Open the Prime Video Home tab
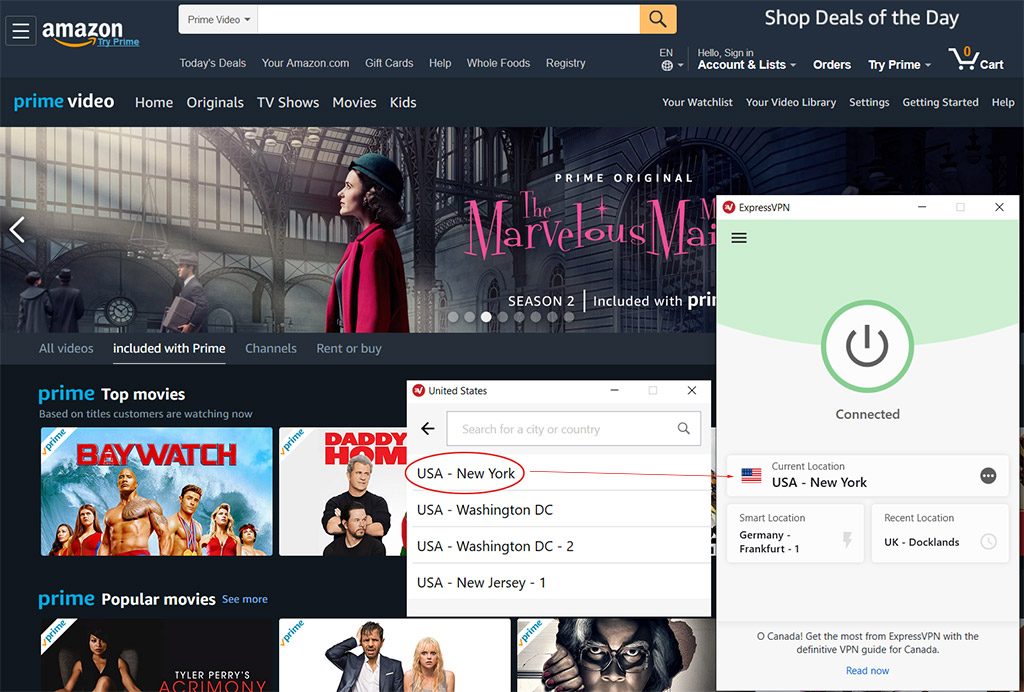This screenshot has width=1024, height=692. coord(153,102)
